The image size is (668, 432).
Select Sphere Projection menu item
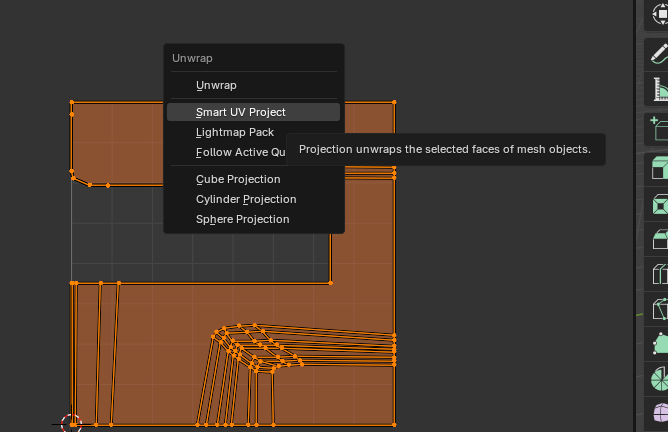click(x=253, y=219)
